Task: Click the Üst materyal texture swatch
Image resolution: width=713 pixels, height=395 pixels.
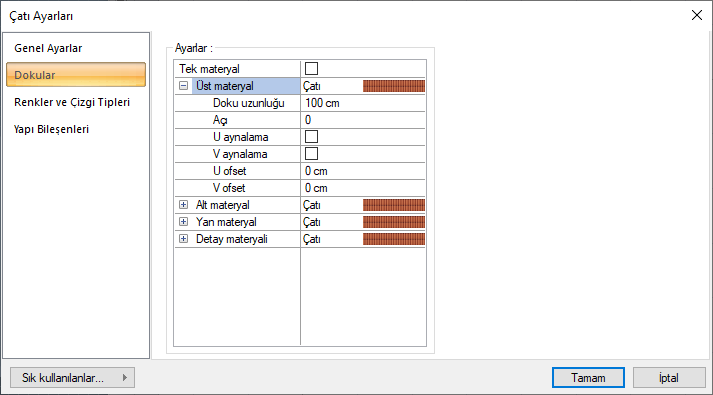Action: click(394, 86)
